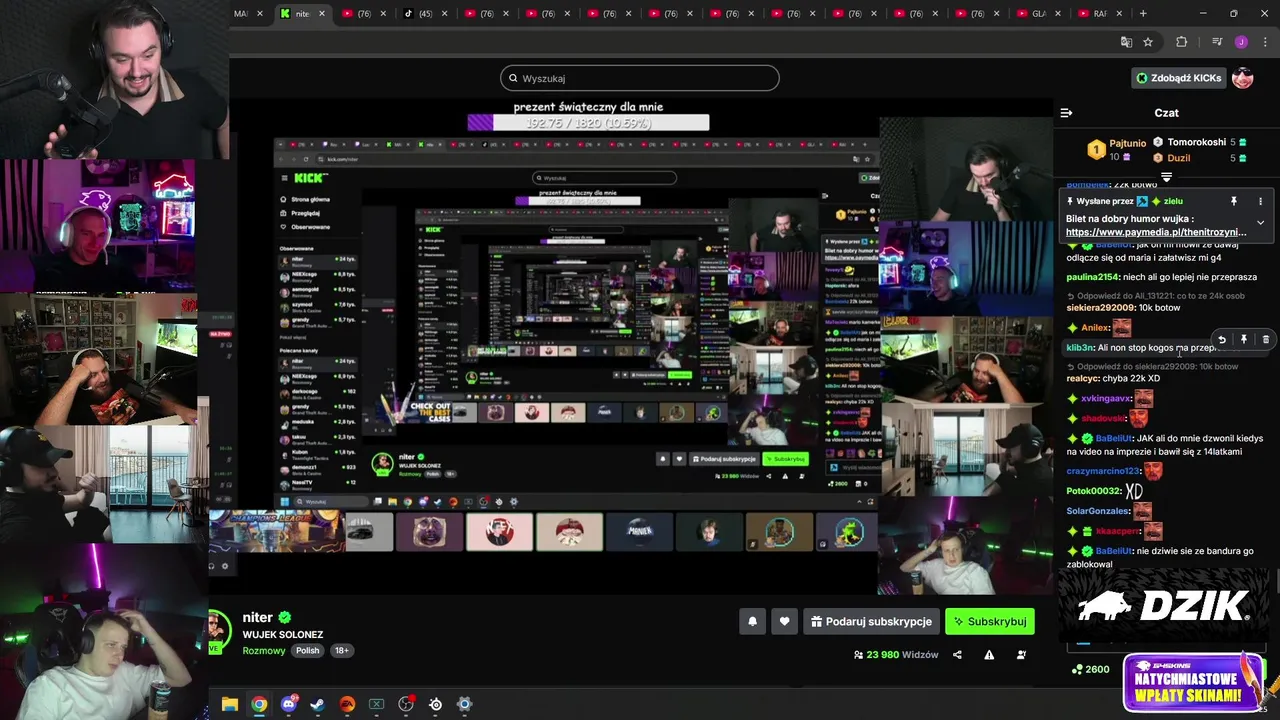The height and width of the screenshot is (720, 1280).
Task: Unpin pinned message with pin icon
Action: click(1234, 201)
